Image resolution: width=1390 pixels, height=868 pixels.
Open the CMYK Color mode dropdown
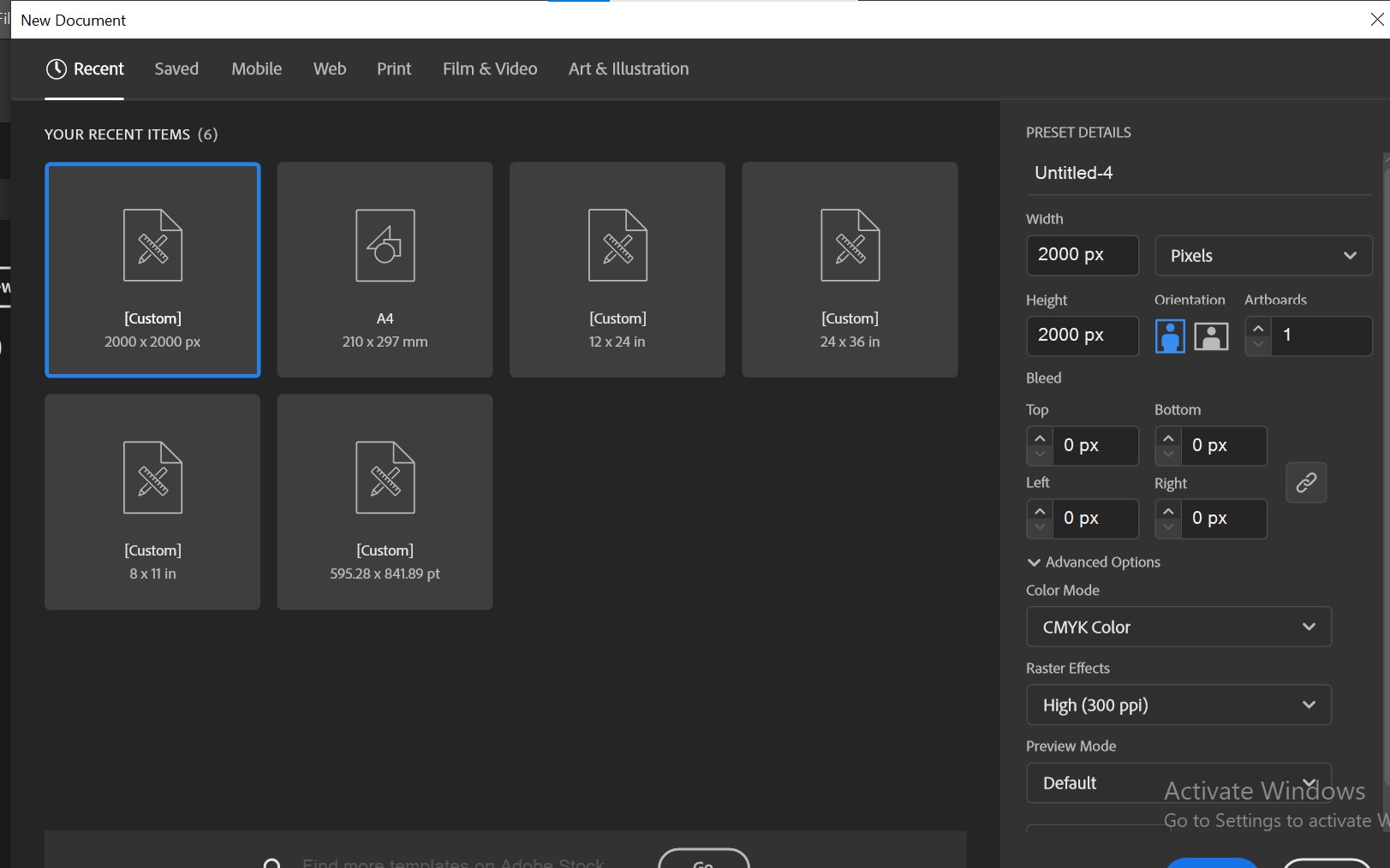tap(1178, 627)
